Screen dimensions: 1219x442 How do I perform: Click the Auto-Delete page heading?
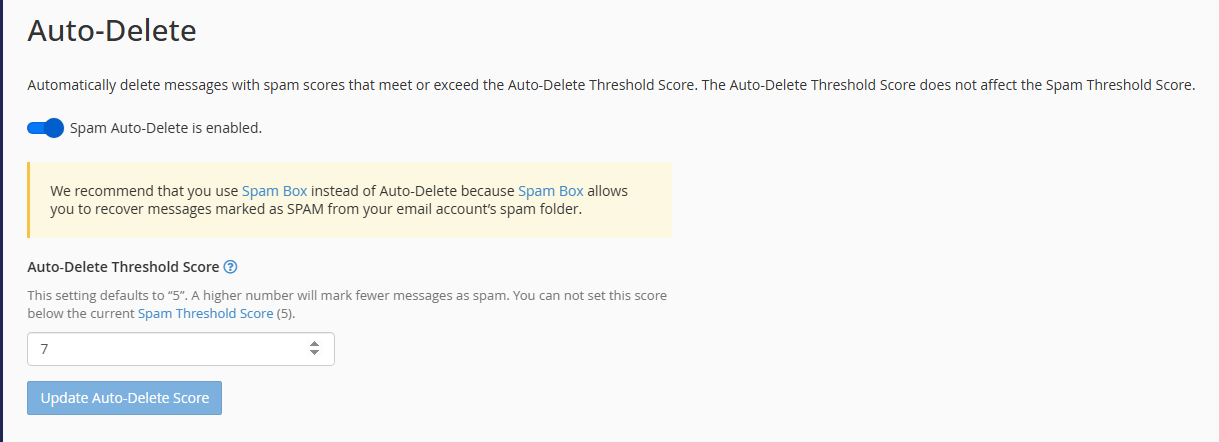tap(112, 31)
